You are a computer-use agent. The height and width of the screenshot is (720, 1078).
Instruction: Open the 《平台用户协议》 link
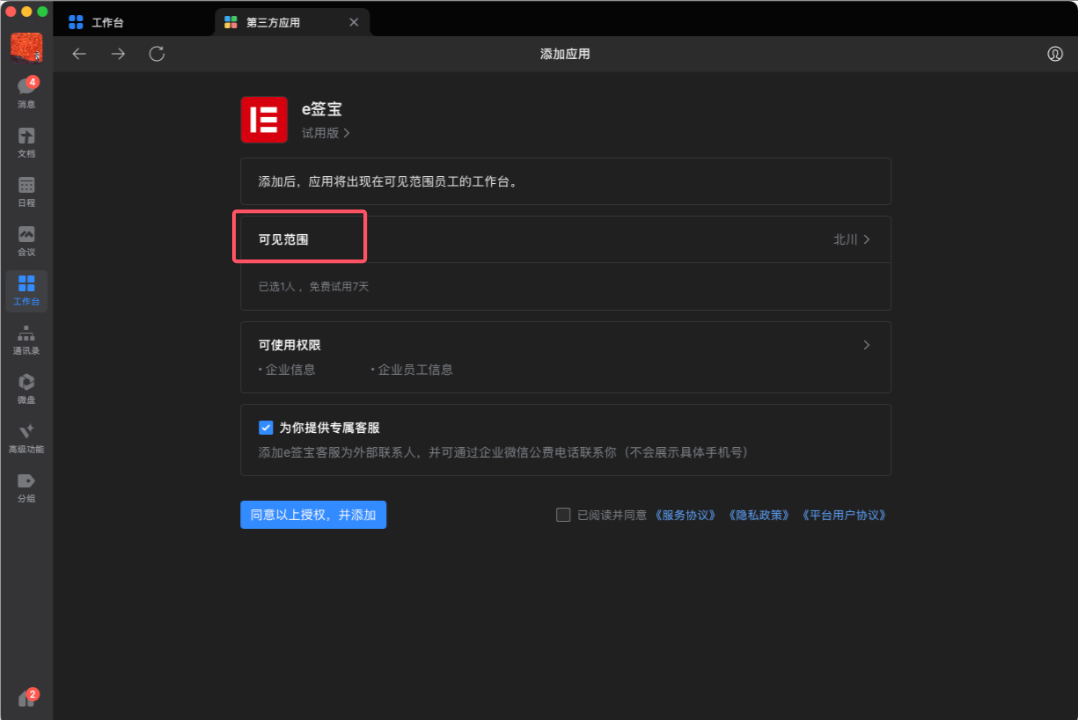click(x=844, y=515)
